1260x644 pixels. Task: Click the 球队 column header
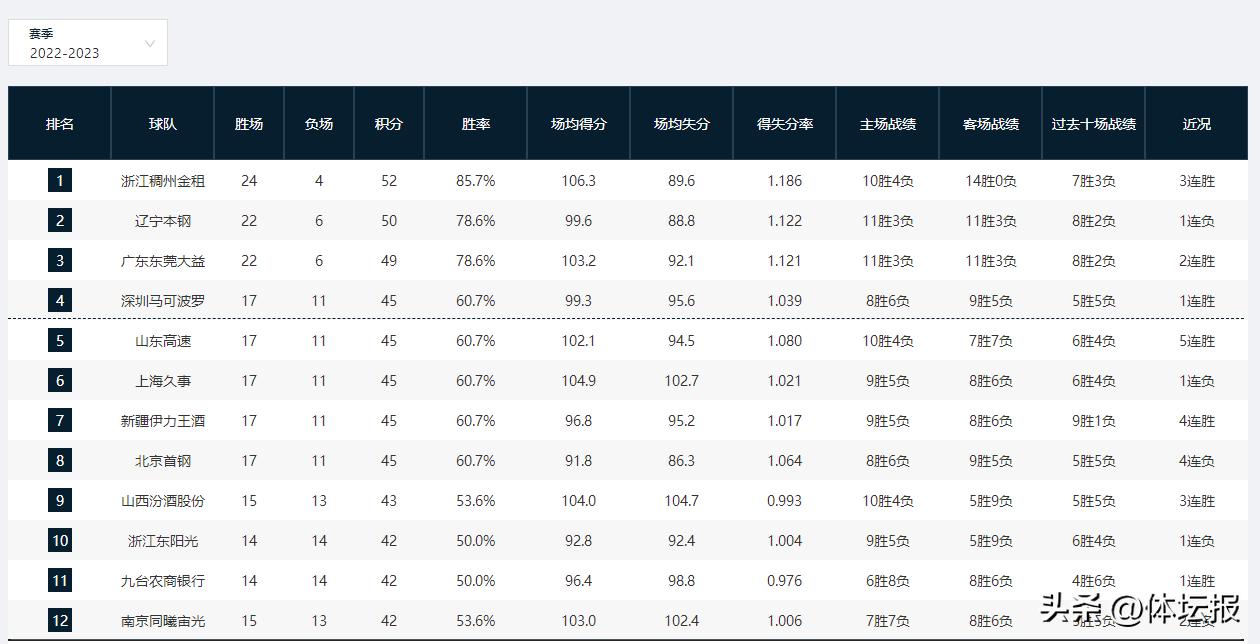point(163,124)
